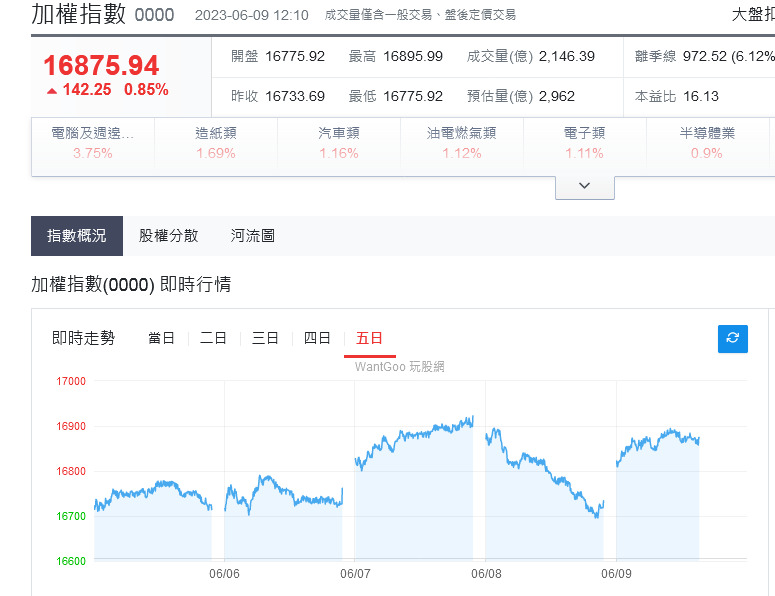Viewport: 775px width, 596px height.
Task: Open the 河流圖 tab
Action: pyautogui.click(x=253, y=236)
